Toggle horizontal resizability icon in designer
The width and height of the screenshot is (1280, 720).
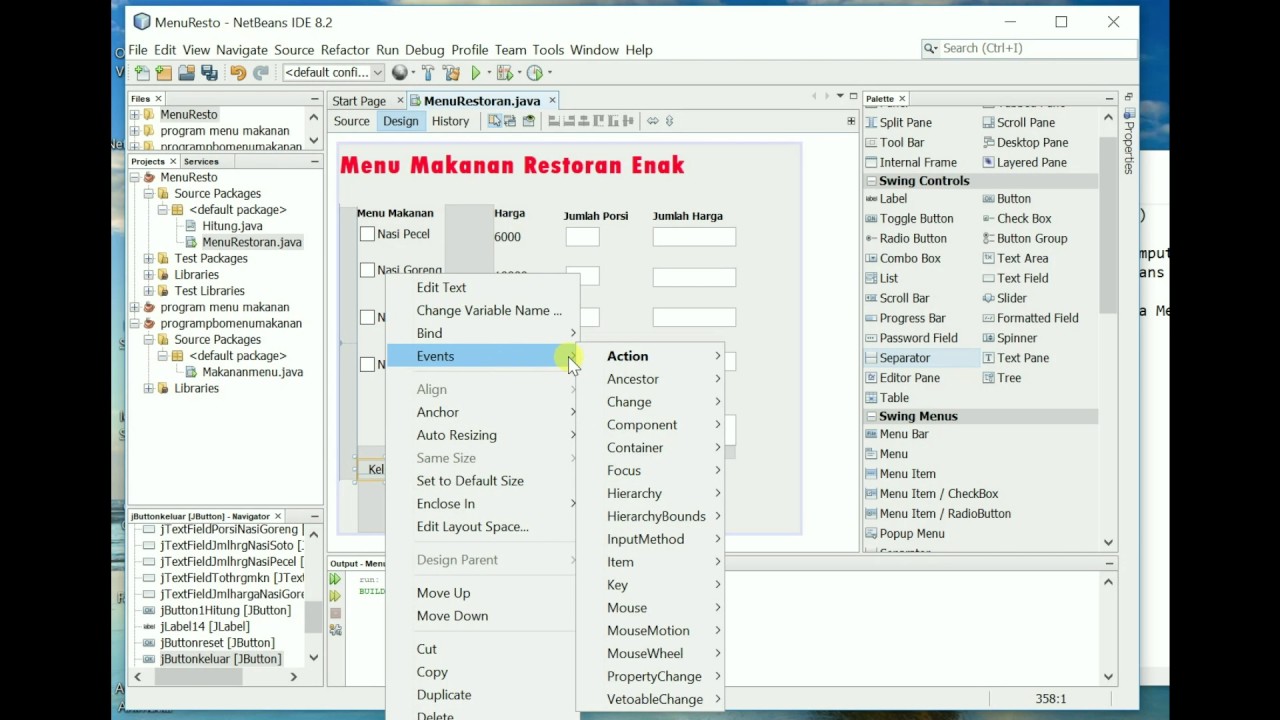[x=652, y=121]
